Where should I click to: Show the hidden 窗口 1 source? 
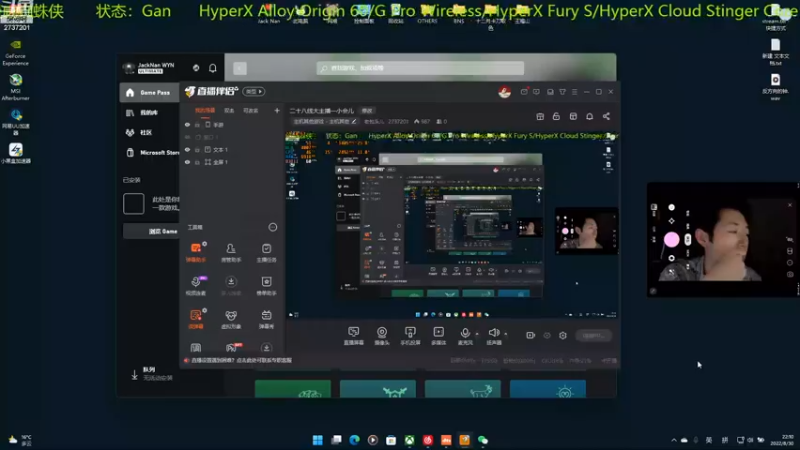187,137
